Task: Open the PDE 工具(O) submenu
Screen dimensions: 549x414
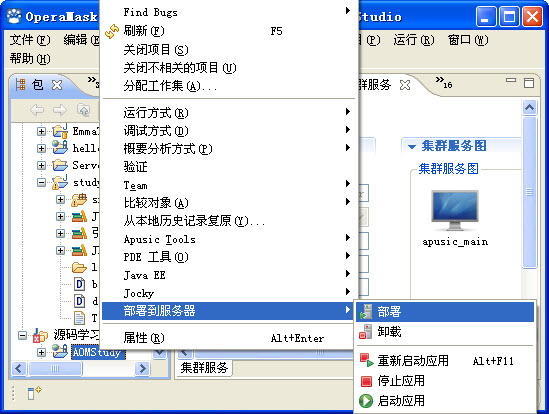Action: point(230,257)
